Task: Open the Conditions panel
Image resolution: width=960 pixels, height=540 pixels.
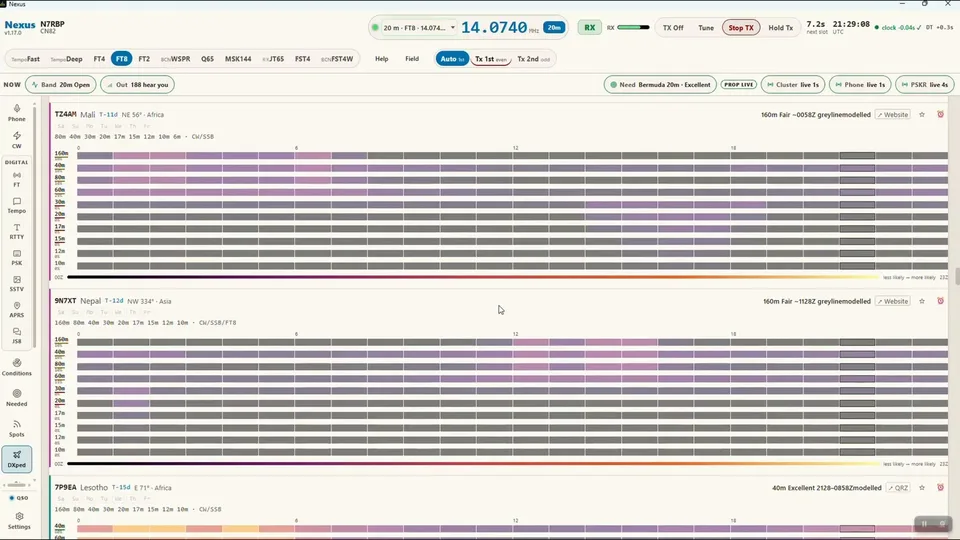Action: [x=17, y=367]
